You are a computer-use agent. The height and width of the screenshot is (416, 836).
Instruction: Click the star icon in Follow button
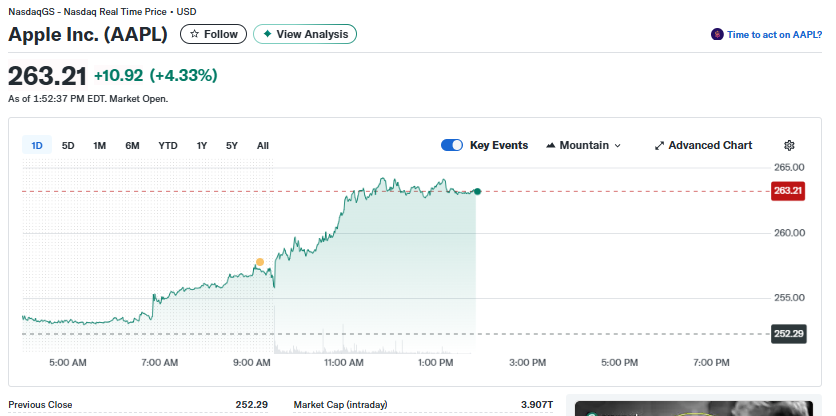[x=194, y=34]
